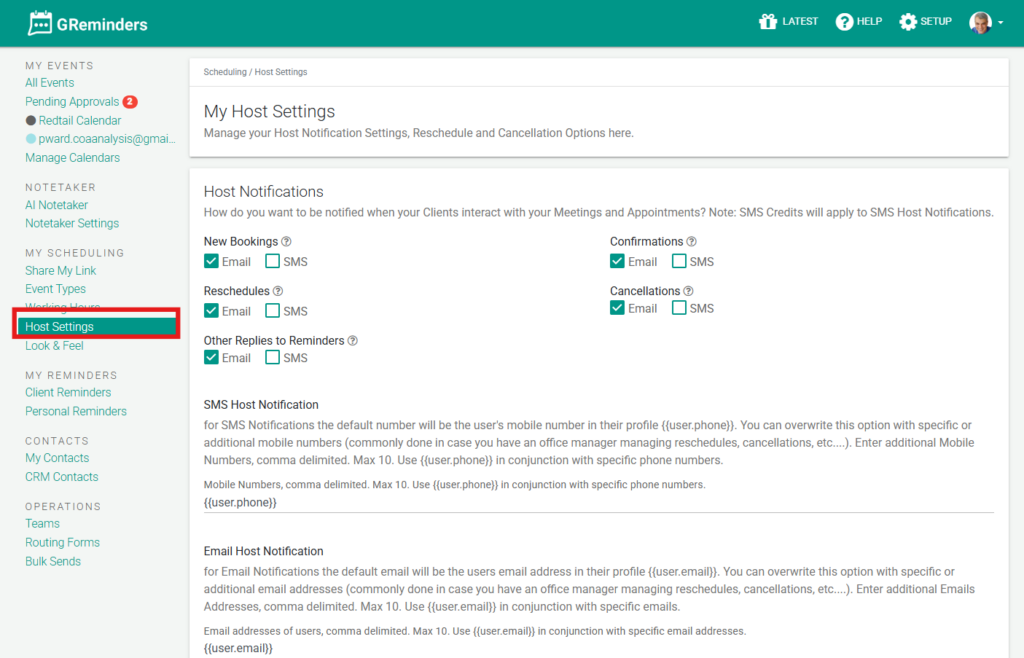Open Pending Approvals with badge
The image size is (1024, 658).
pos(72,102)
